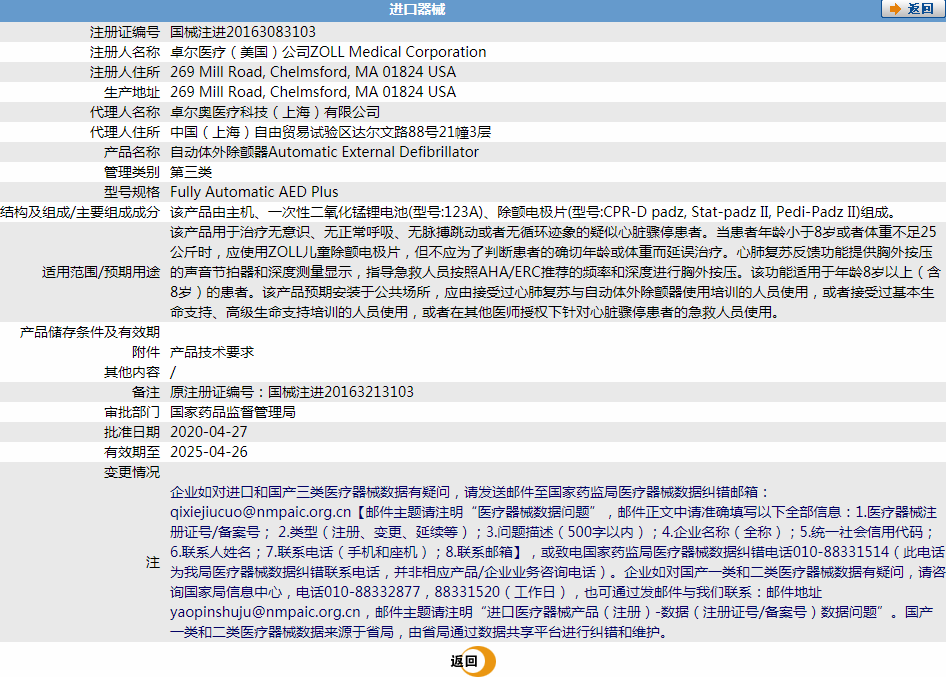
Task: Click 备注 label
Action: coord(146,392)
